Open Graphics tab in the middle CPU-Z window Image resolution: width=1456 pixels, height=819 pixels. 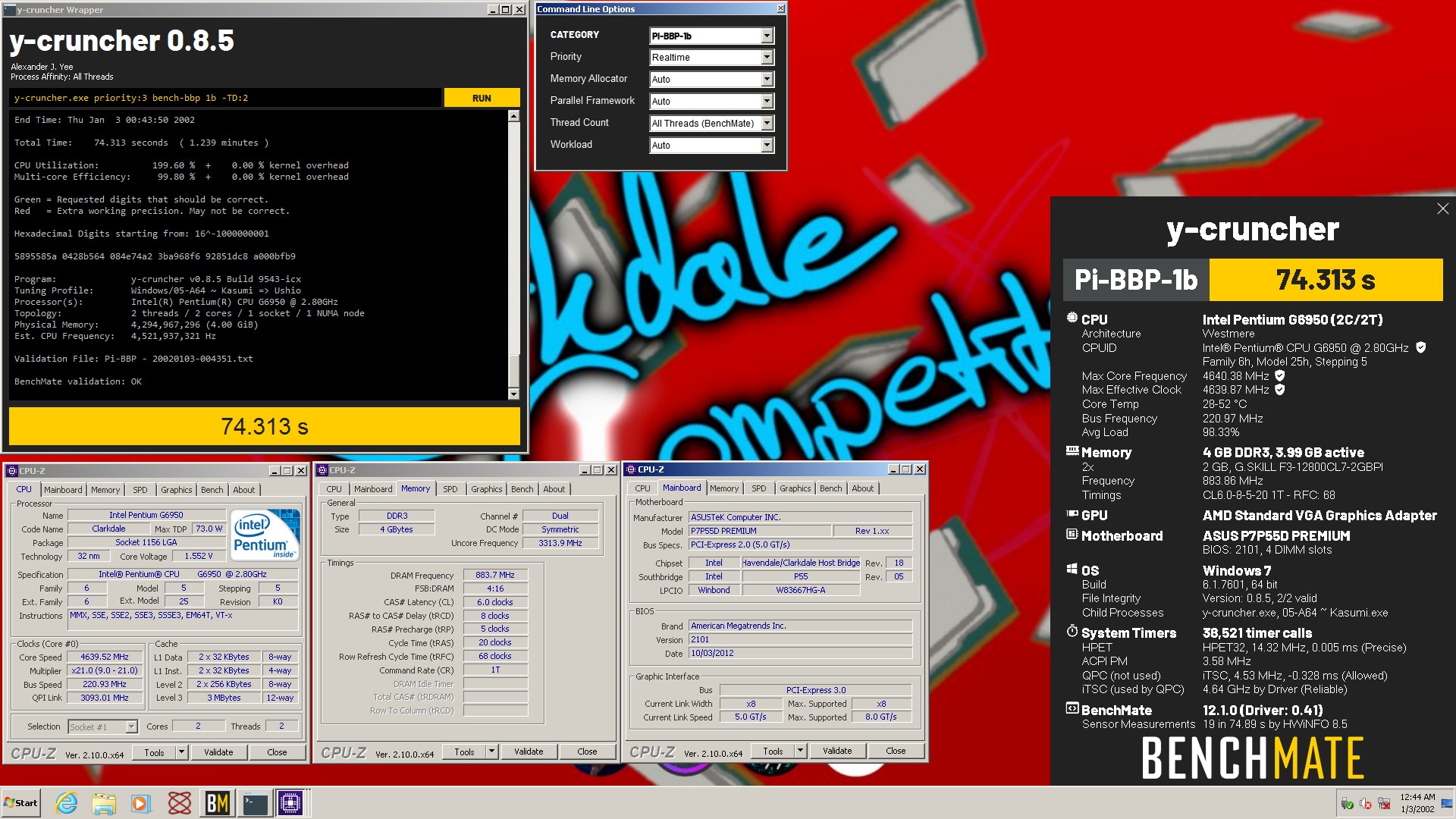click(486, 489)
